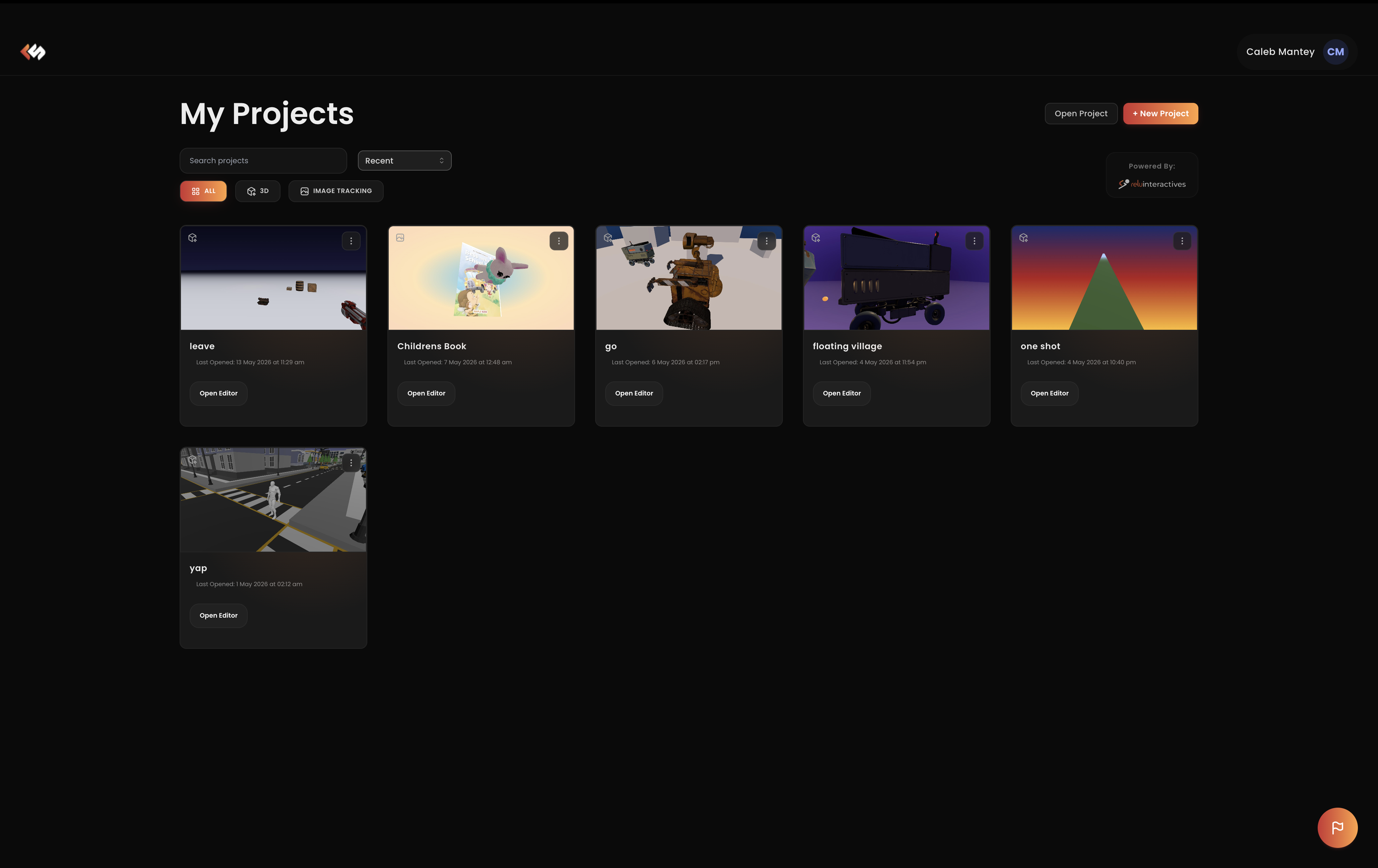This screenshot has height=868, width=1378.
Task: Open the feedback flag button
Action: [x=1337, y=827]
